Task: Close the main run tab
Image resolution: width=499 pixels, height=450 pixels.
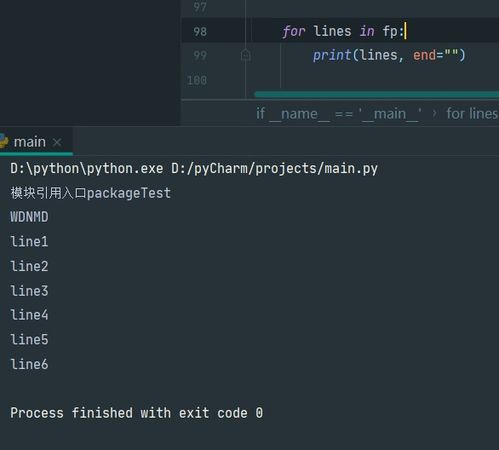Action: (57, 143)
